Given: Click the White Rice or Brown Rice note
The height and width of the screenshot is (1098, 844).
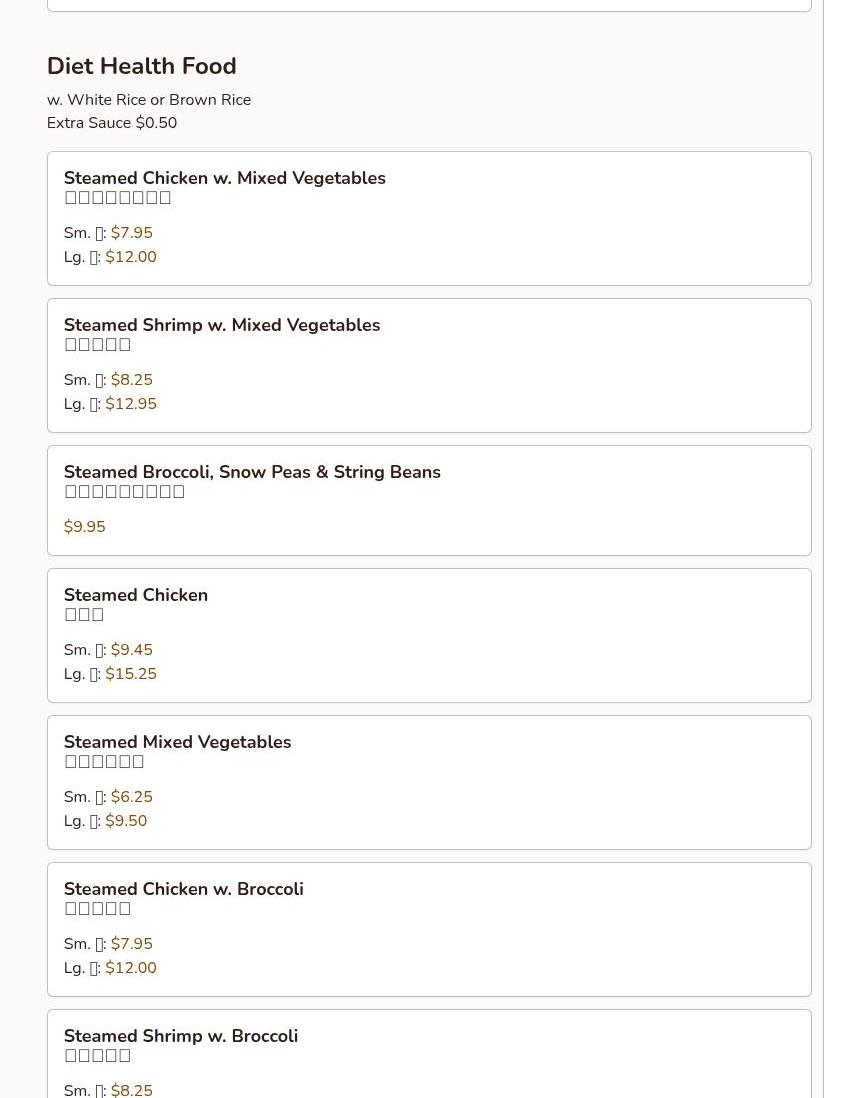Looking at the screenshot, I should point(149,100).
